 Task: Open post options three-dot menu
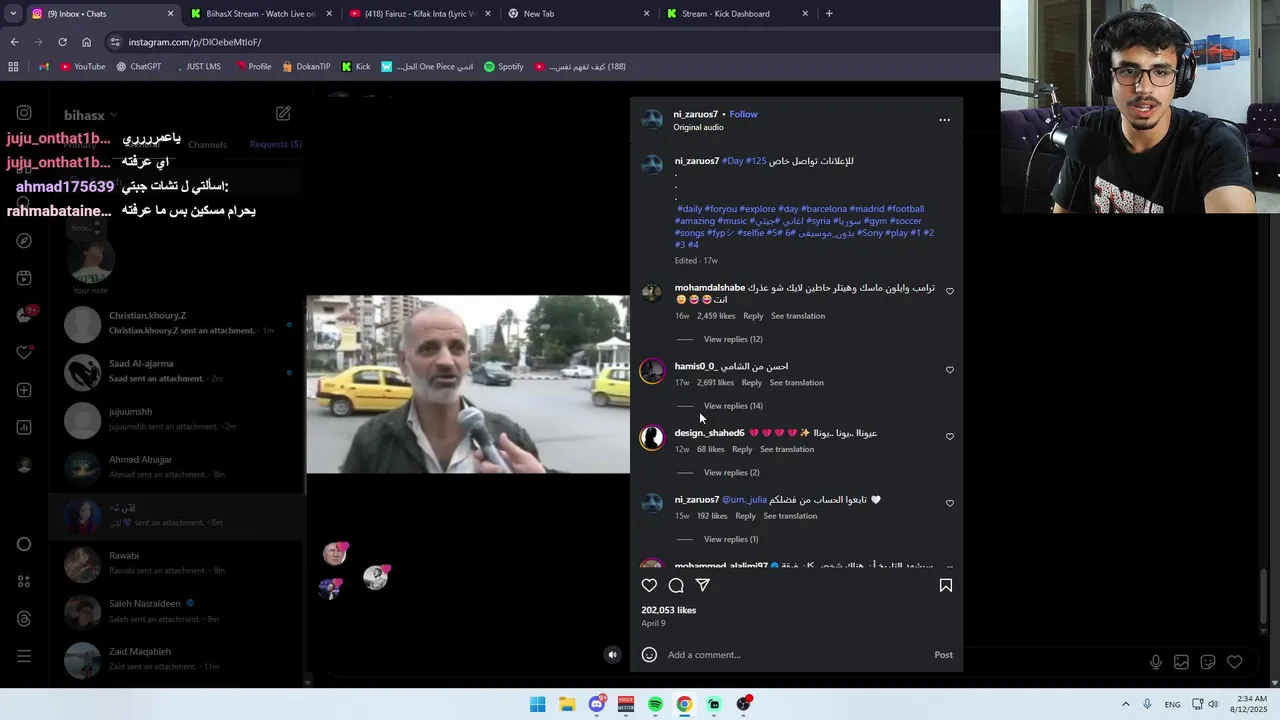pyautogui.click(x=944, y=120)
